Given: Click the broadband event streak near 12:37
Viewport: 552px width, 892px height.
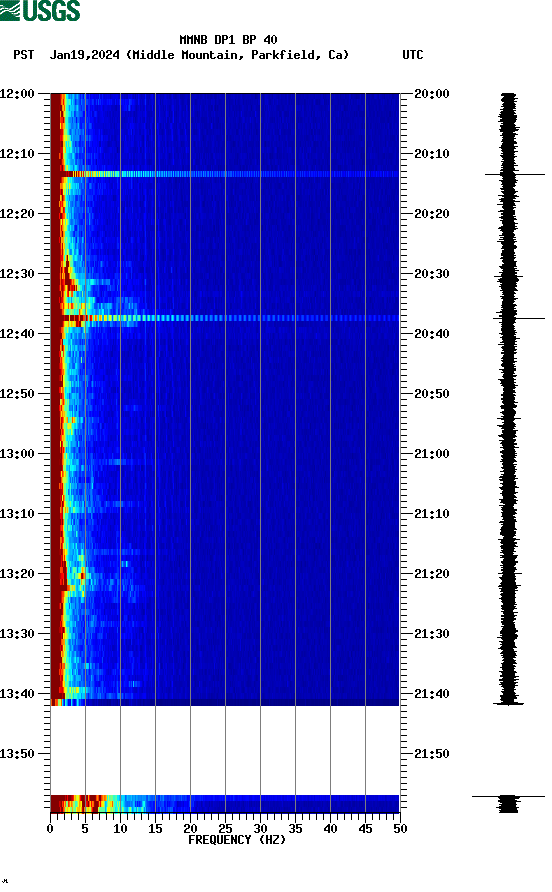Looking at the screenshot, I should click(225, 318).
